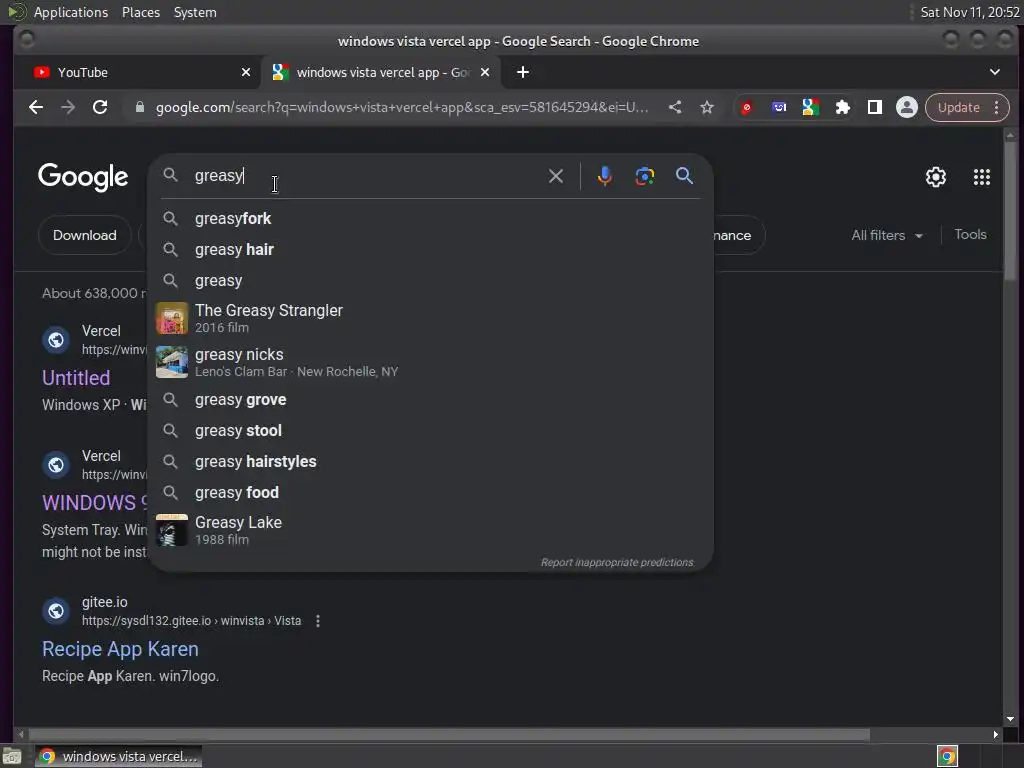Switch to the YouTube tab

[x=136, y=72]
